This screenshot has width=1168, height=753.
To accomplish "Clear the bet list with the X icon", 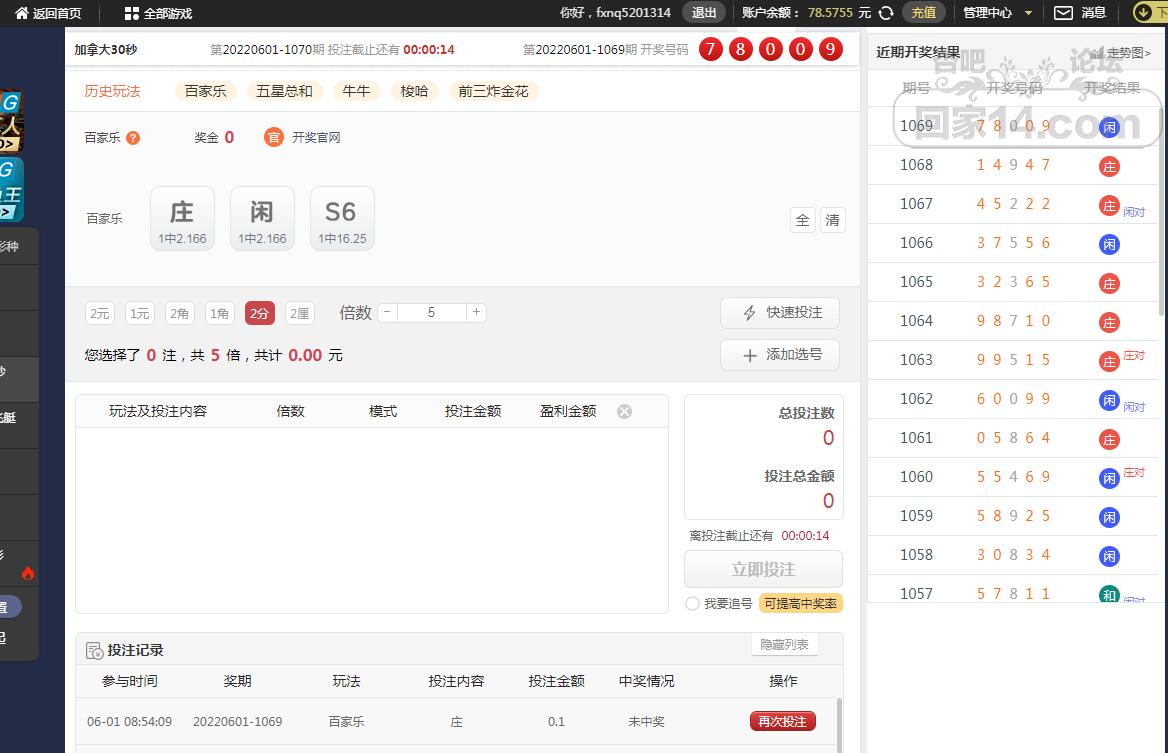I will 624,411.
